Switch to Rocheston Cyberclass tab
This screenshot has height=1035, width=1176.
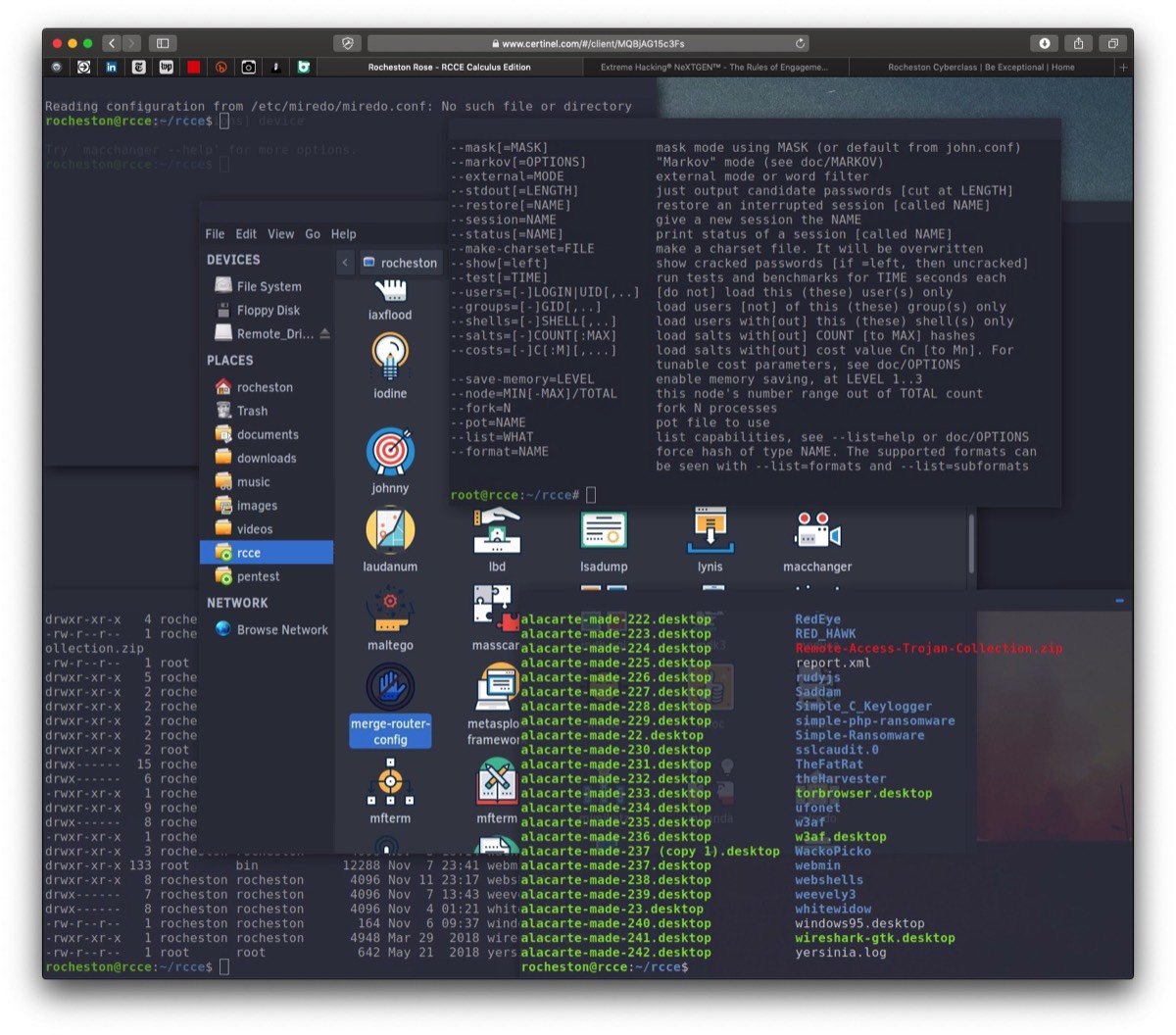pos(980,68)
